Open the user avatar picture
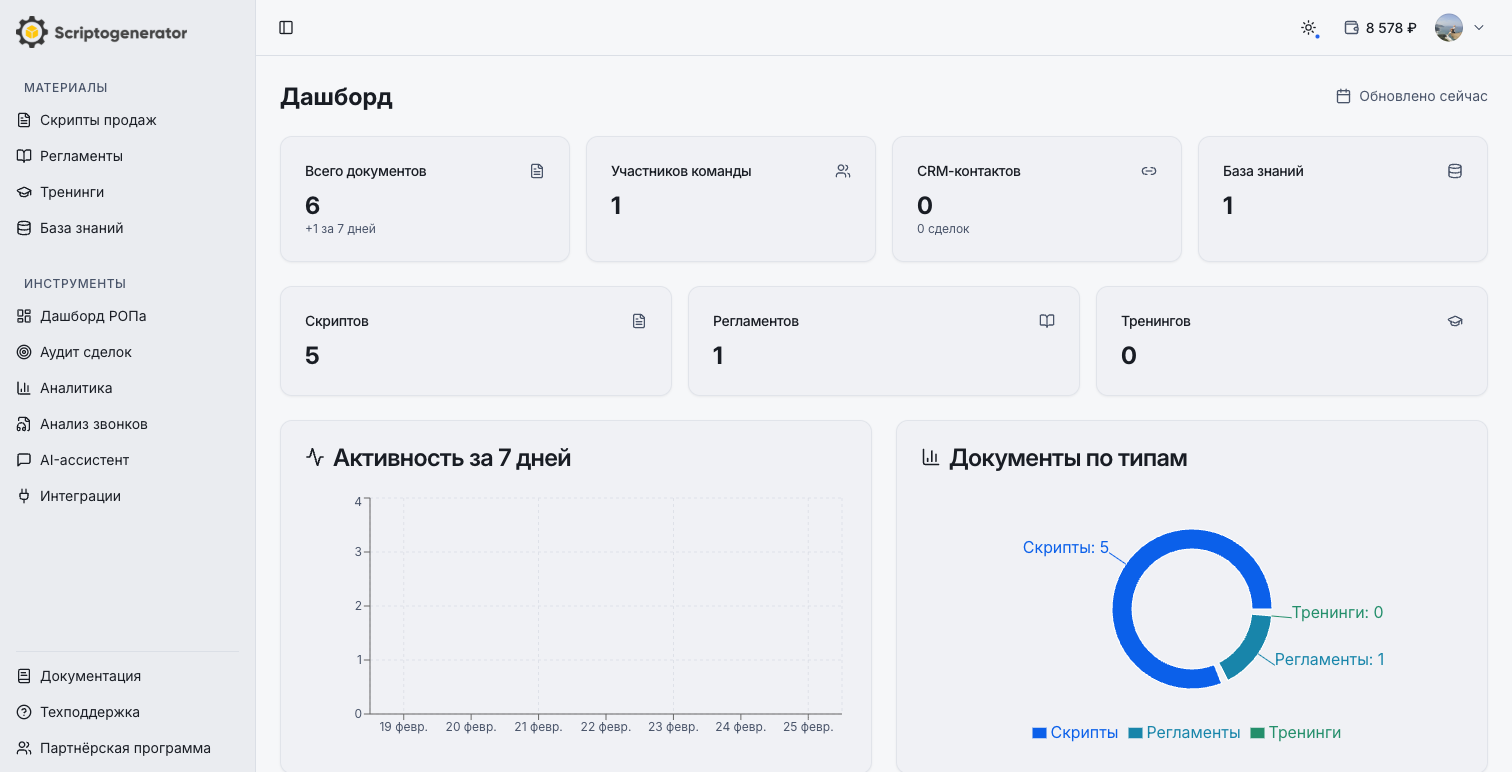Screen dimensions: 1512x772 click(1449, 28)
